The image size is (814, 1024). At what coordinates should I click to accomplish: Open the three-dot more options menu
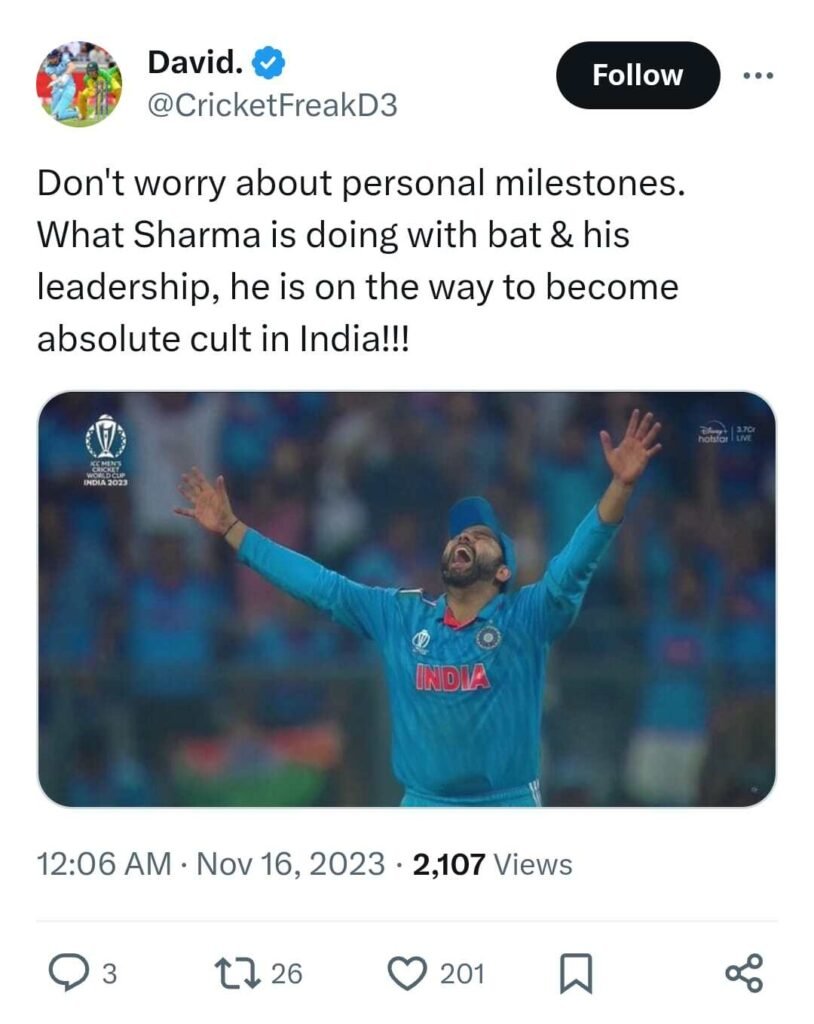[x=759, y=75]
